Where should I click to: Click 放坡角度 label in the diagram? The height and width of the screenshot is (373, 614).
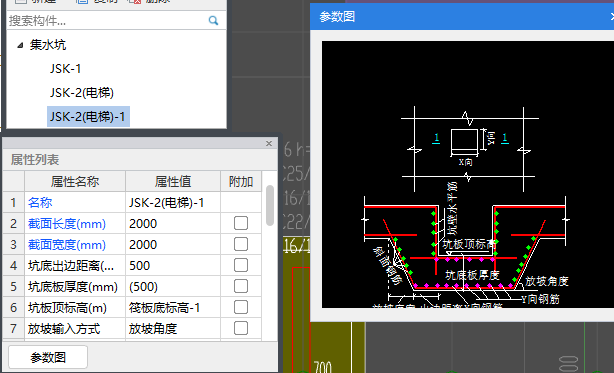pyautogui.click(x=547, y=281)
